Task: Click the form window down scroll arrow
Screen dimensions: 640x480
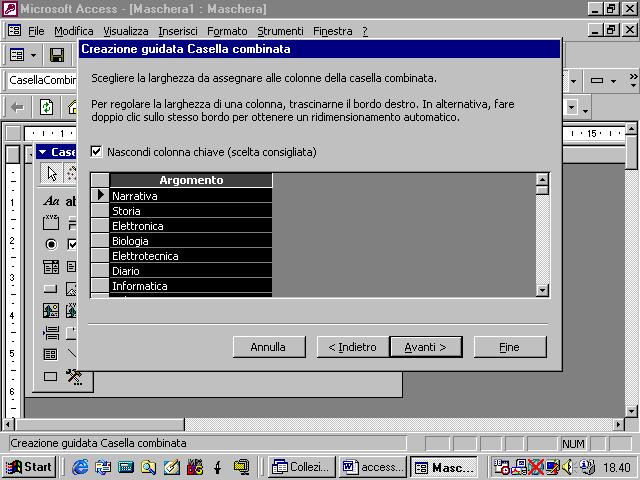Action: [x=631, y=411]
